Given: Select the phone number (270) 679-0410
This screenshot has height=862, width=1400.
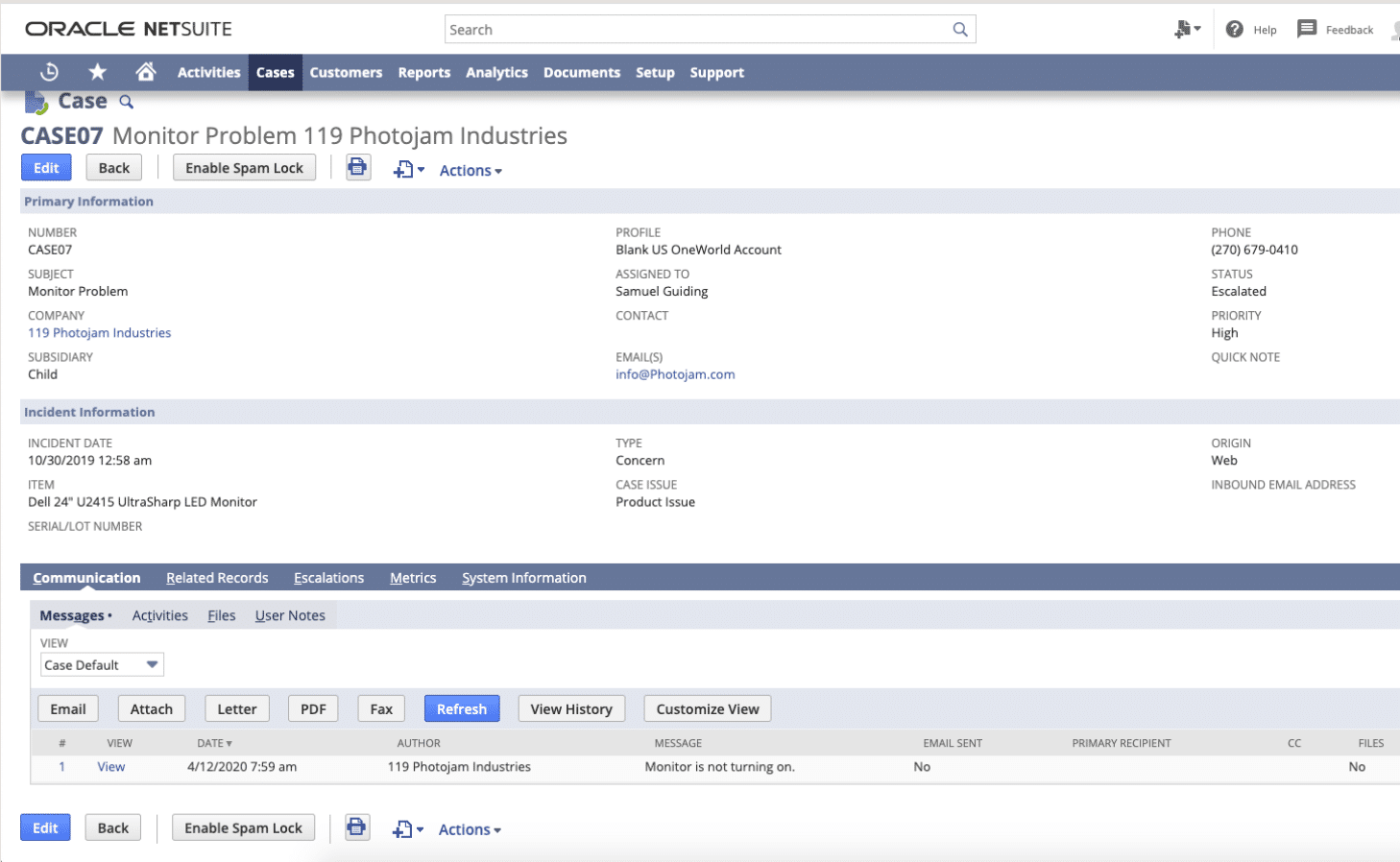Looking at the screenshot, I should tap(1254, 250).
